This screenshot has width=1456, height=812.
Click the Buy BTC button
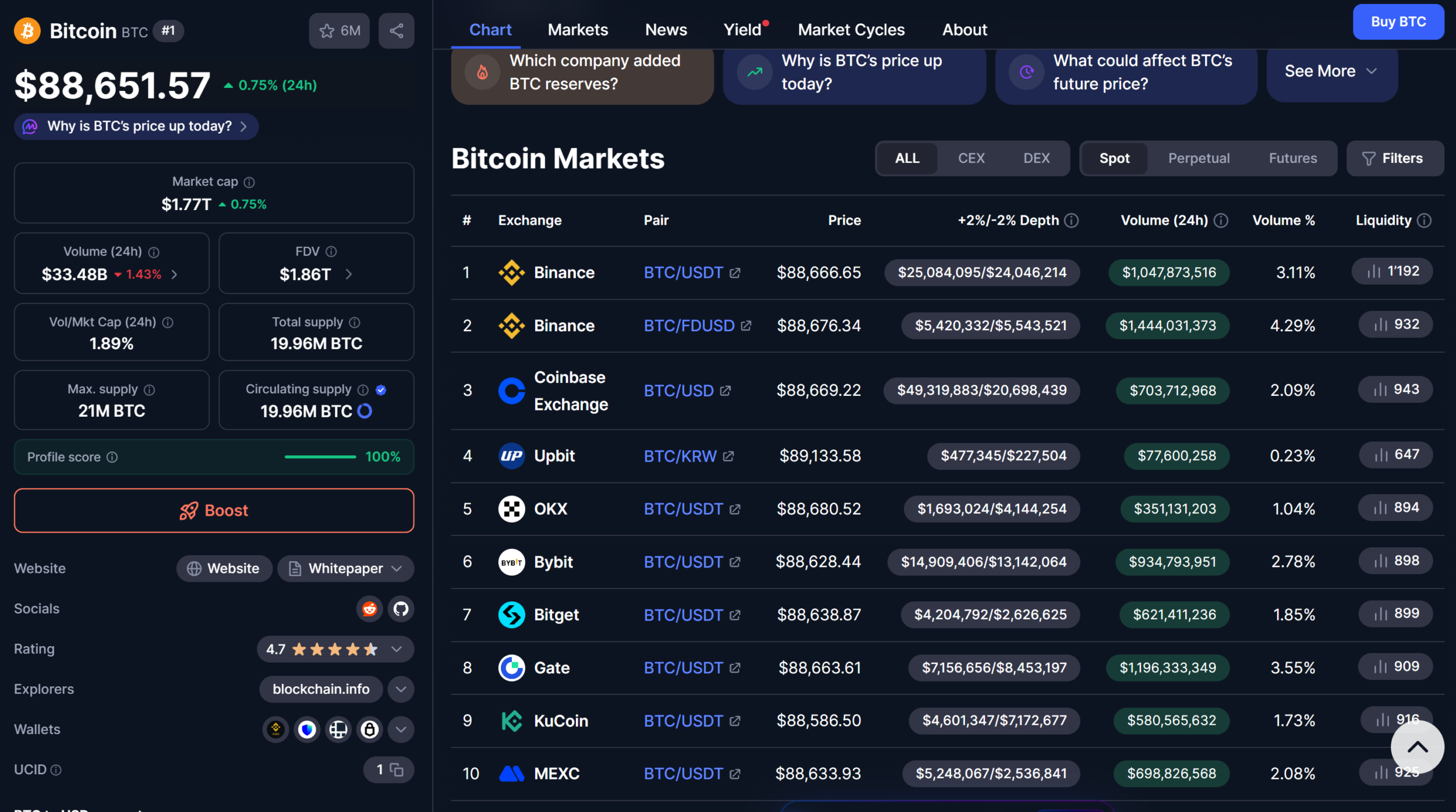click(x=1398, y=22)
